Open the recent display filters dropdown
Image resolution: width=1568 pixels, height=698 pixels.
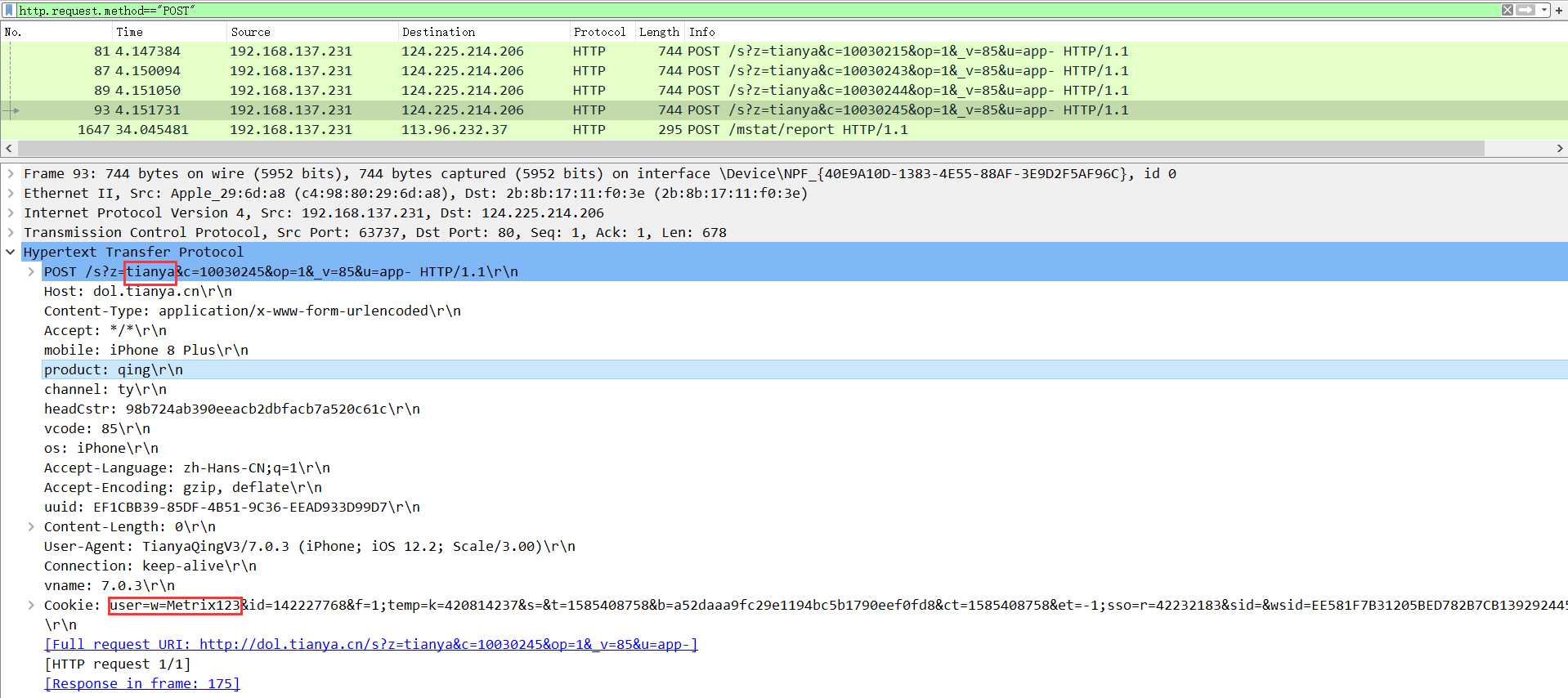tap(1544, 10)
